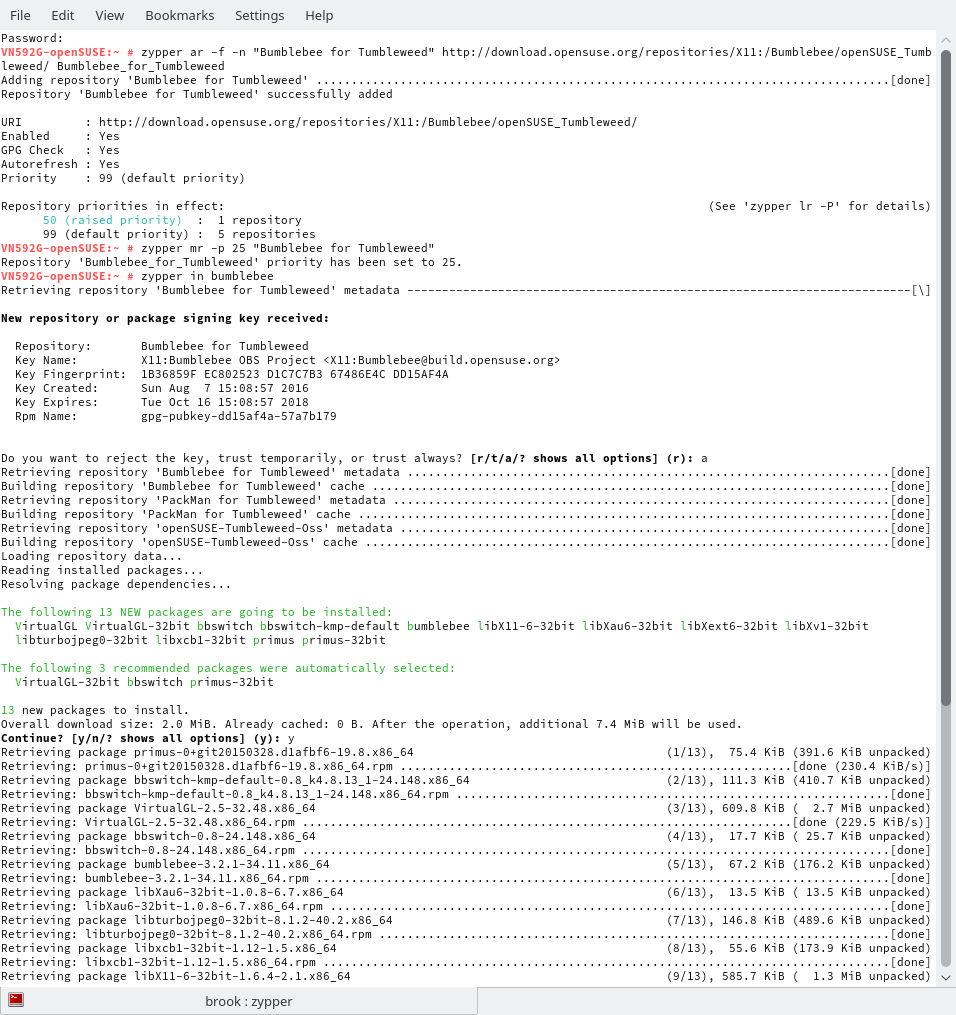This screenshot has height=1015, width=956.
Task: Click 'libturbojpeg0-32bit' in package list
Action: tap(81, 640)
